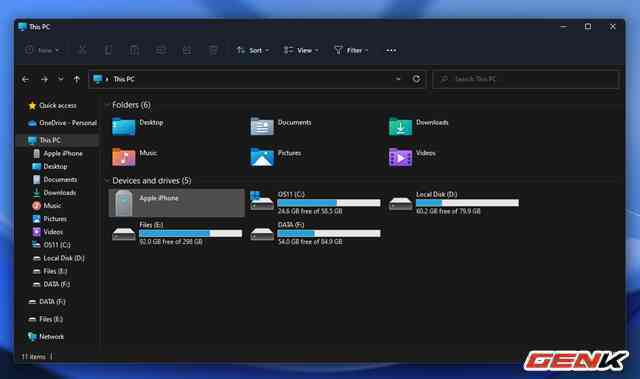Open the Filter dropdown

point(351,50)
